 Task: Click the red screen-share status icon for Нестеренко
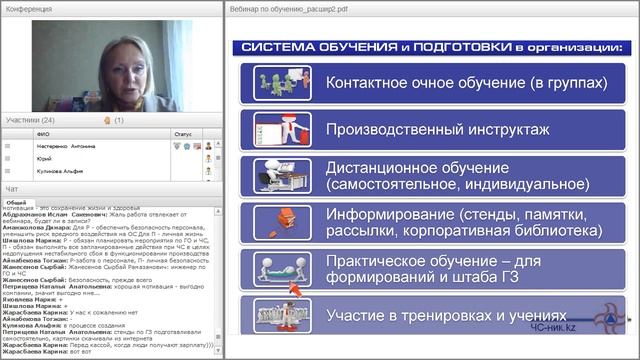197,146
